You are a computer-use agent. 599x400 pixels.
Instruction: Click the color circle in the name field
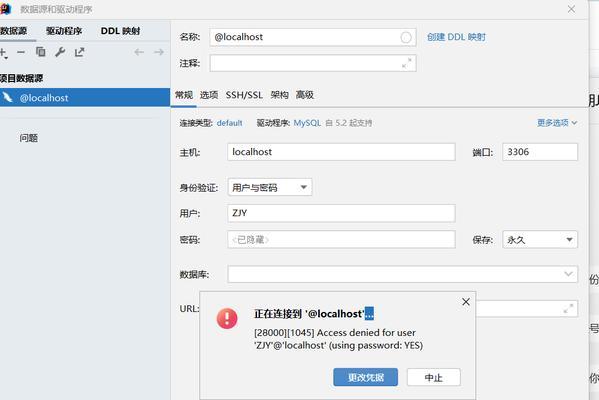(x=406, y=37)
